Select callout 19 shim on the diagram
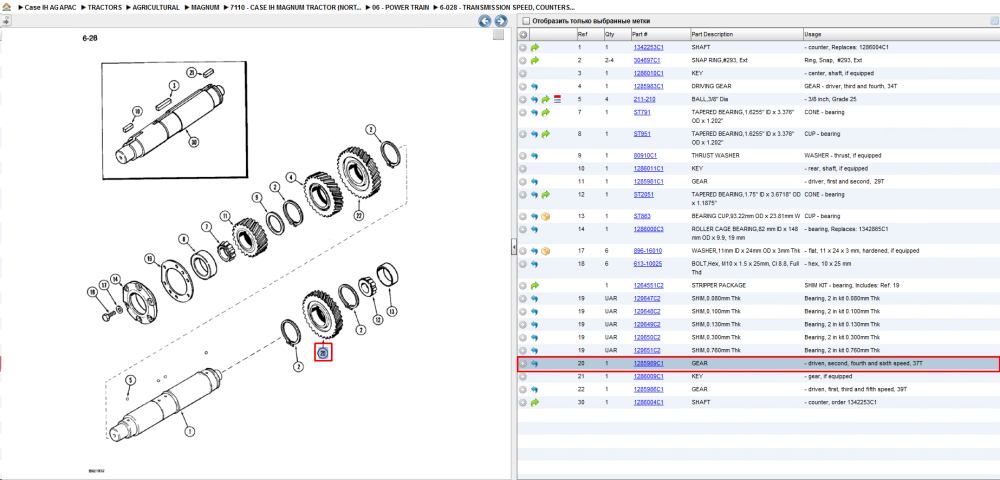The image size is (1000, 480). (x=149, y=259)
